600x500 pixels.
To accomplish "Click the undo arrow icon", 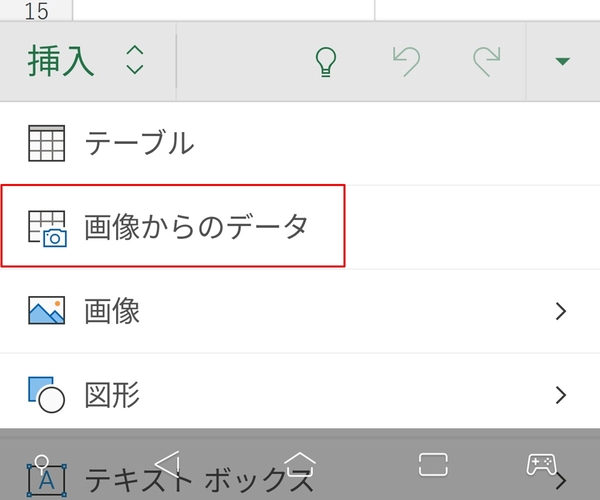I will pos(407,62).
